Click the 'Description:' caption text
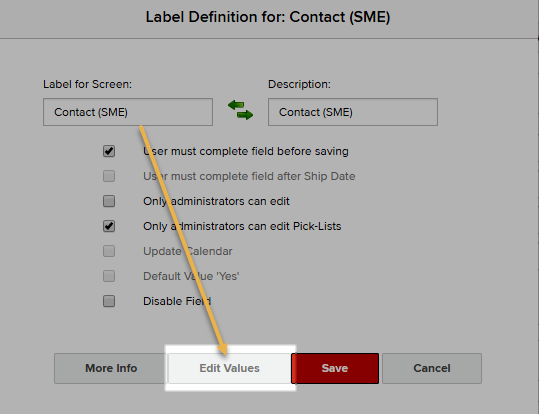The image size is (539, 414). point(299,84)
